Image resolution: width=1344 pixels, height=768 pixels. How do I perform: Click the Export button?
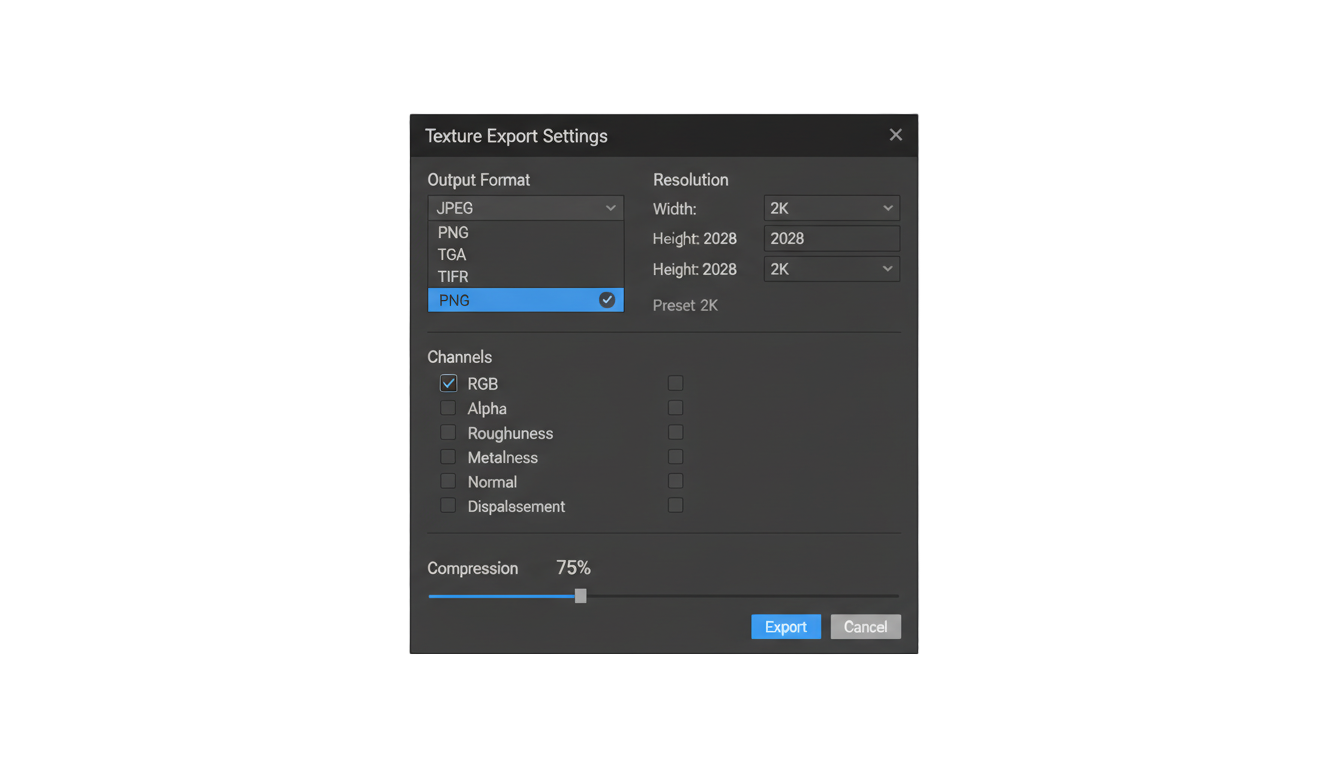coord(786,627)
